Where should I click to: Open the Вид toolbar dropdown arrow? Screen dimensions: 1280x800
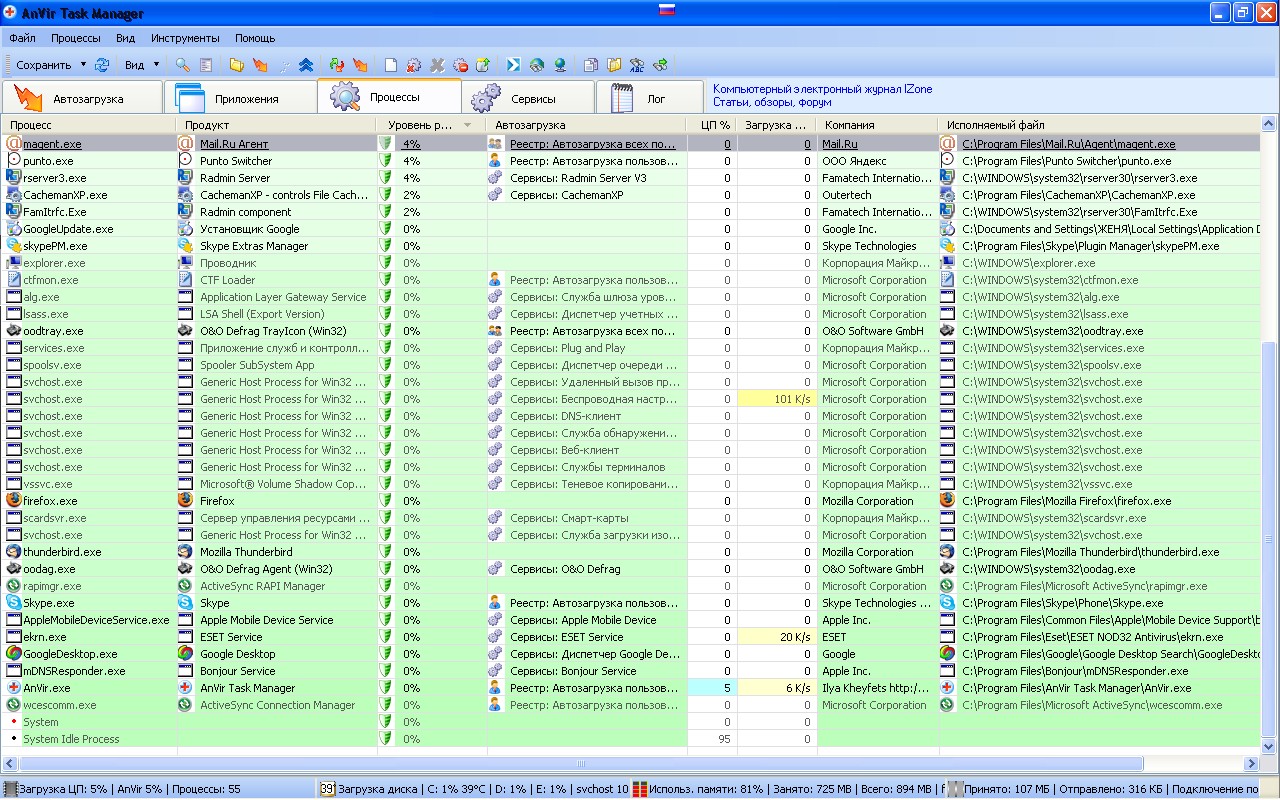[156, 65]
